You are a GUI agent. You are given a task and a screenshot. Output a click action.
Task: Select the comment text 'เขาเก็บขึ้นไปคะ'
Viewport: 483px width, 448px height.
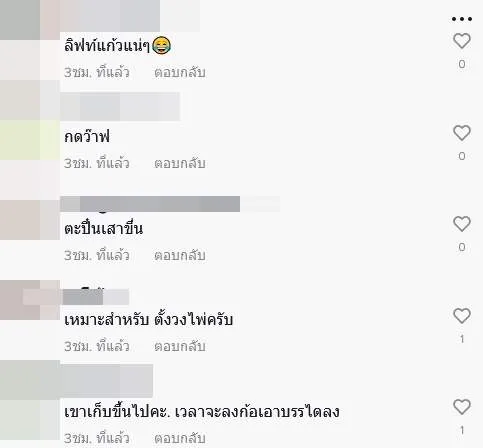coord(116,411)
